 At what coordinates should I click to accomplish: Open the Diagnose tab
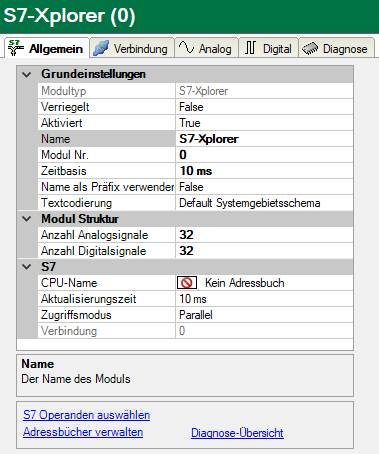[x=337, y=48]
